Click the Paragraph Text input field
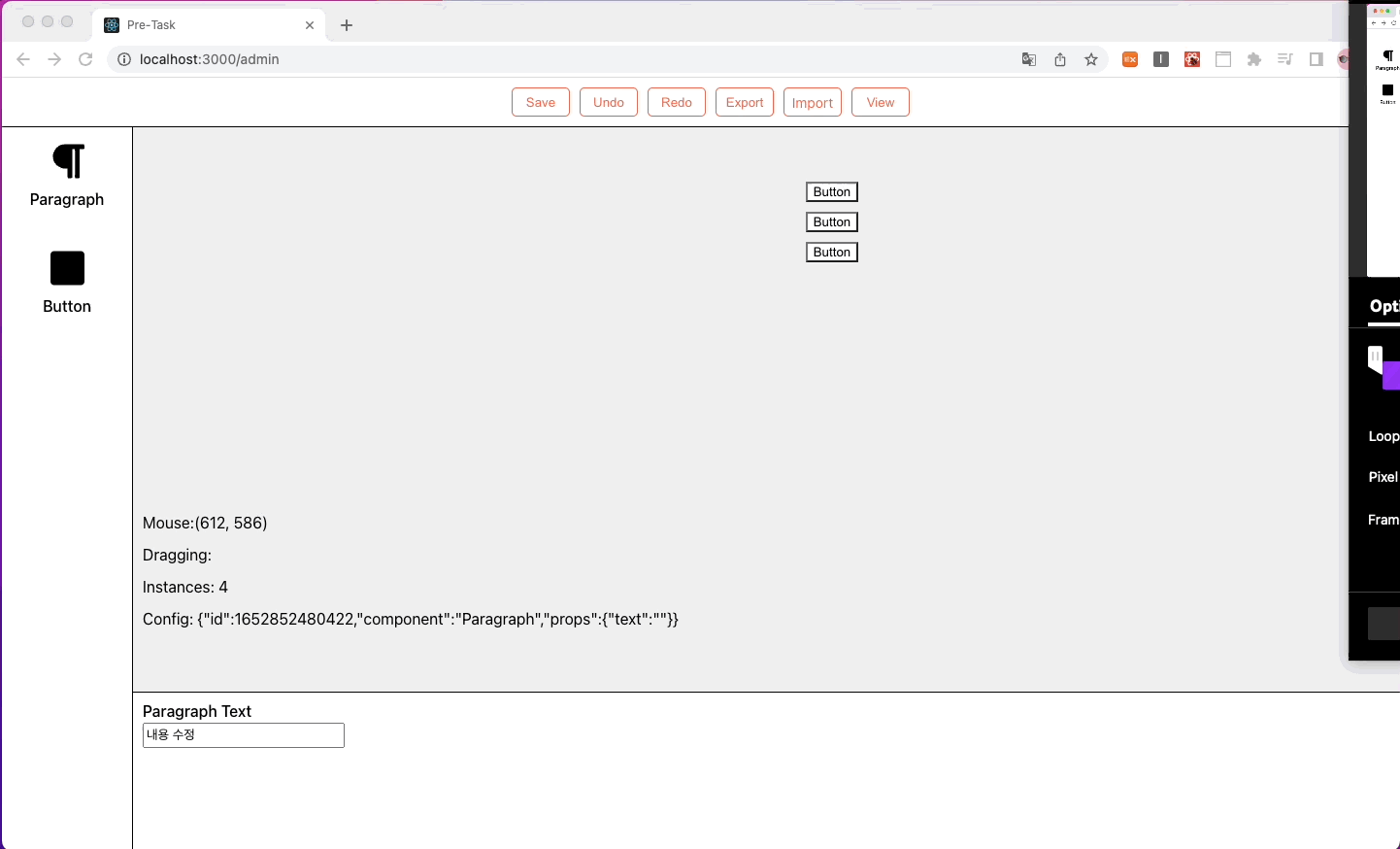1400x849 pixels. (243, 735)
